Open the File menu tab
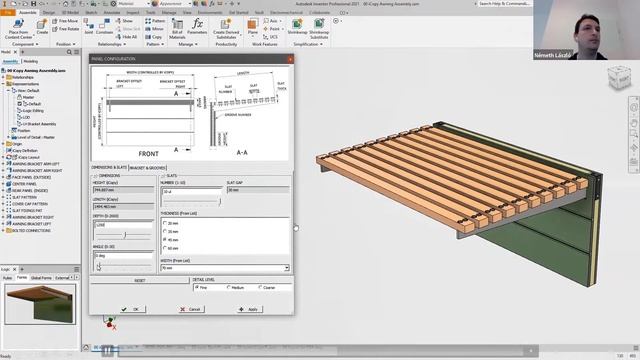This screenshot has width=640, height=360. coord(8,13)
